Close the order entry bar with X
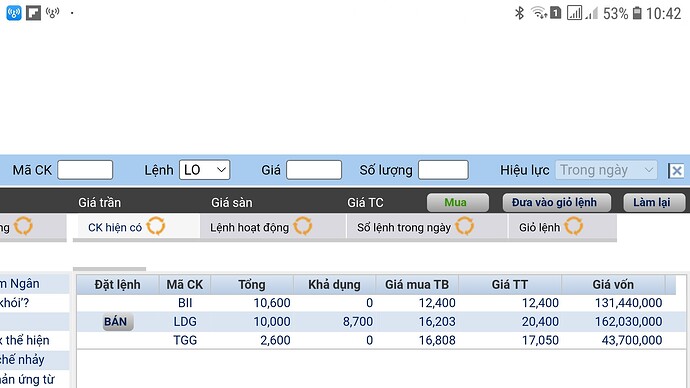 (x=676, y=171)
